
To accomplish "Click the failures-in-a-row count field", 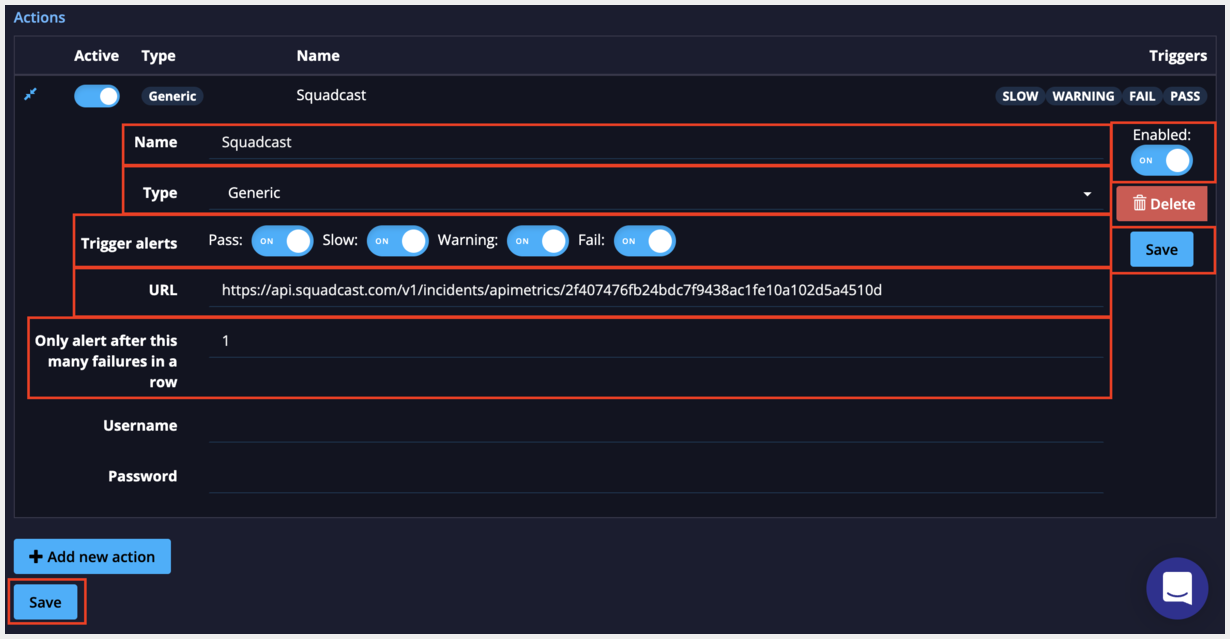I will click(656, 341).
